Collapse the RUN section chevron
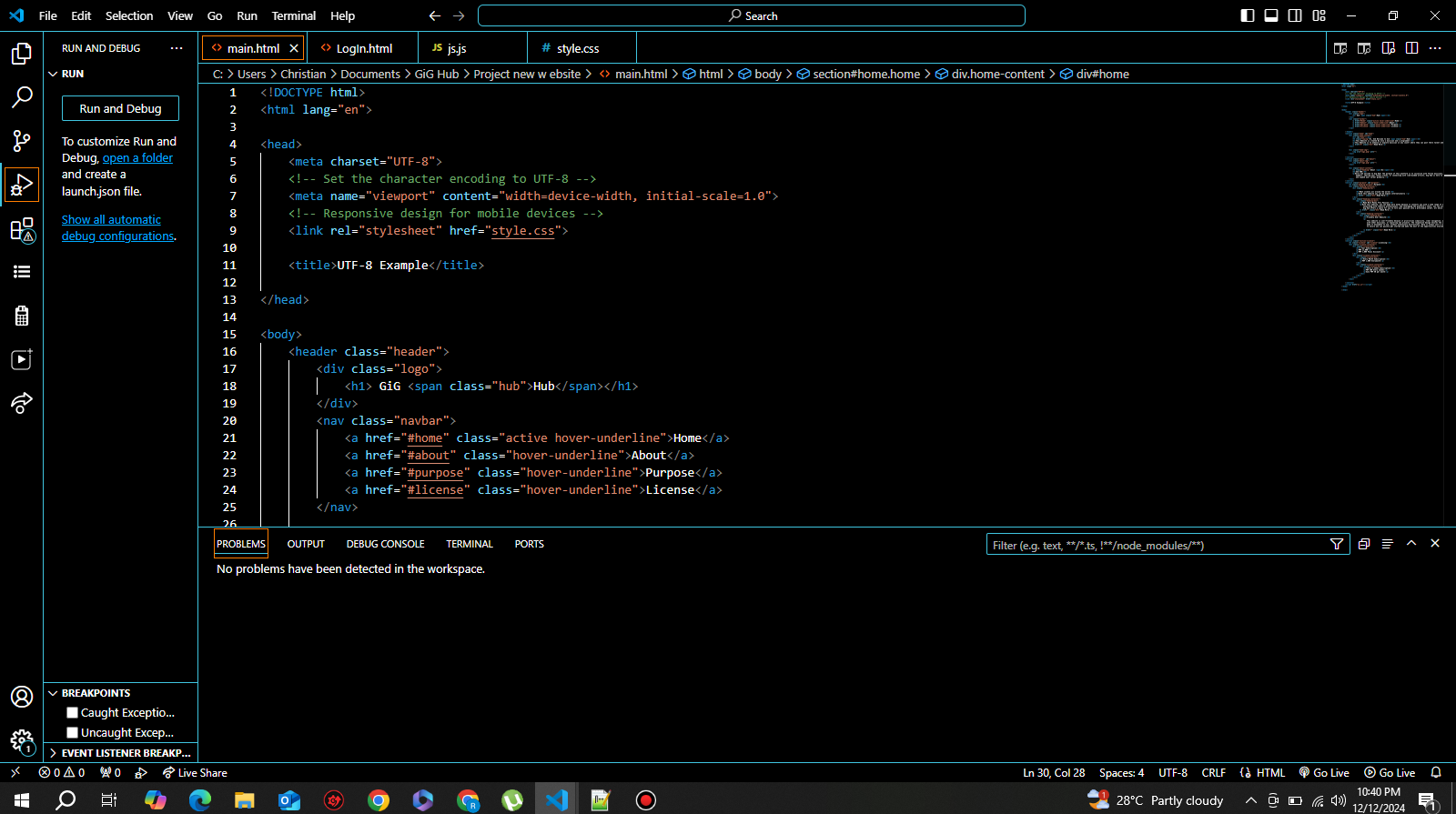This screenshot has height=814, width=1456. point(54,74)
